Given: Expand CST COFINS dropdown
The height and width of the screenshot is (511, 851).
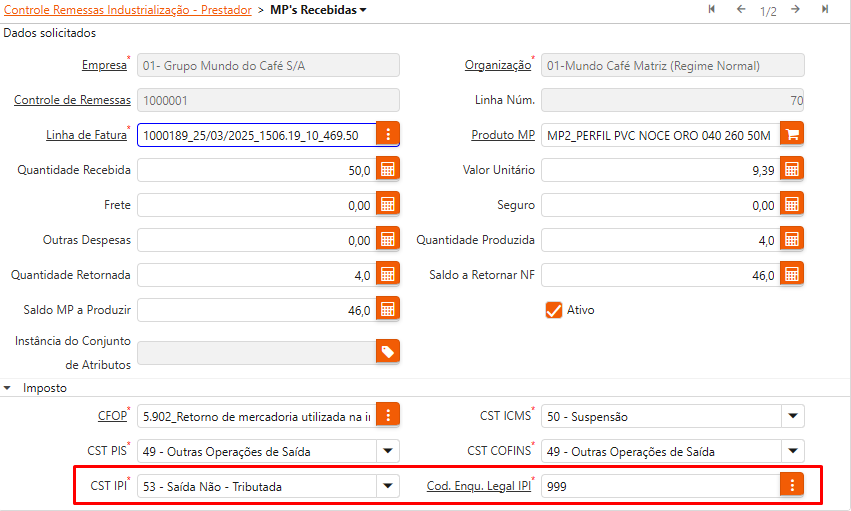Looking at the screenshot, I should (793, 451).
